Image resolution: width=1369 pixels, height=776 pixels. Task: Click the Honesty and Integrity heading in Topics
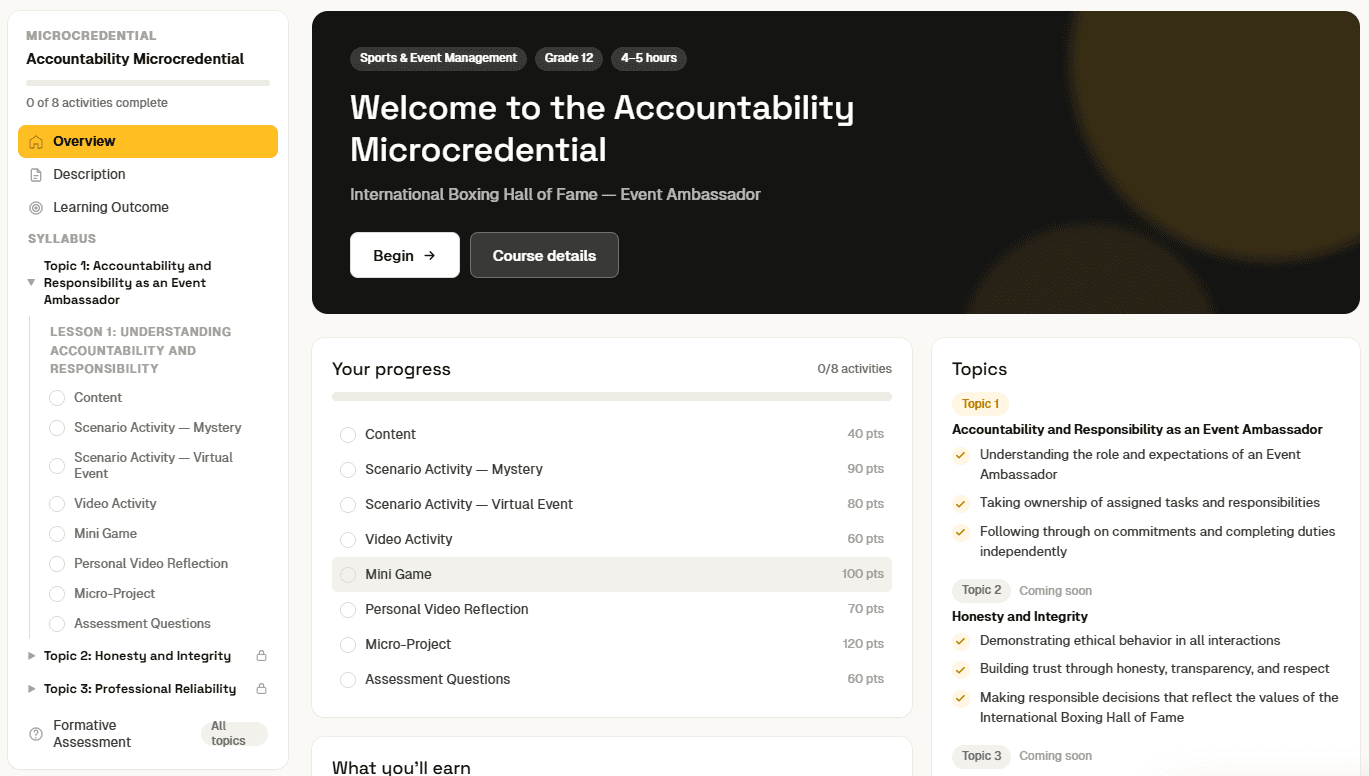1020,616
